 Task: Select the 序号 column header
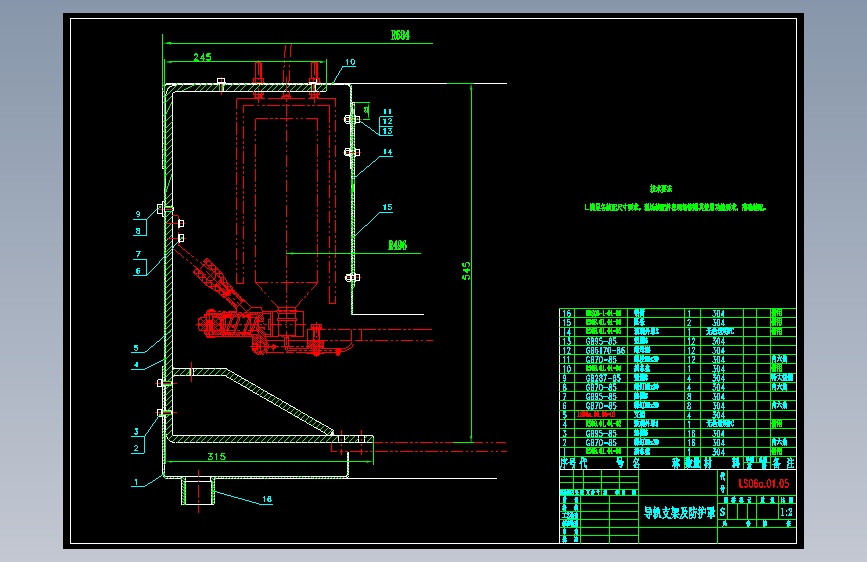[x=569, y=463]
